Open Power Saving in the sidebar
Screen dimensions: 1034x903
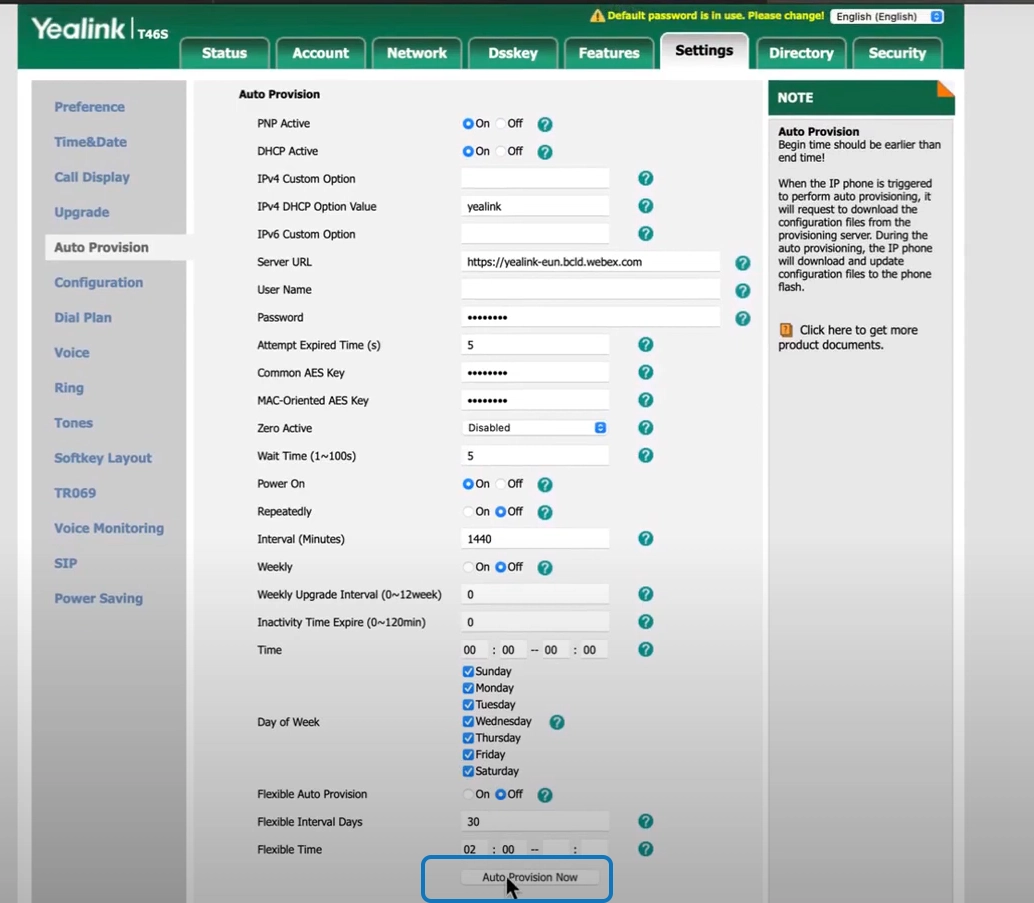[x=98, y=598]
